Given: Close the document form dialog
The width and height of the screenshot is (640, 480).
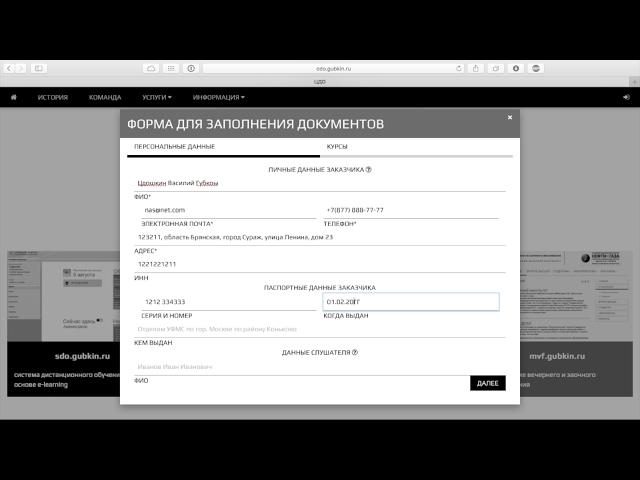Looking at the screenshot, I should pyautogui.click(x=510, y=117).
